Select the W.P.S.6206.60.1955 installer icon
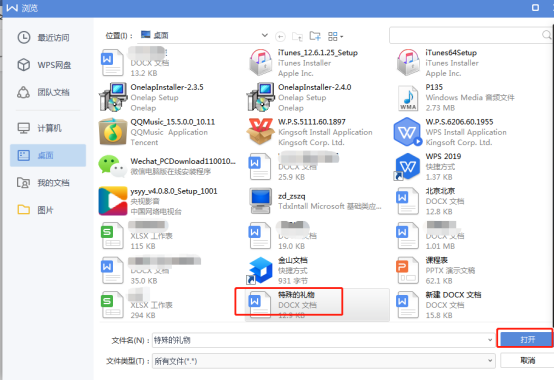 [407, 132]
